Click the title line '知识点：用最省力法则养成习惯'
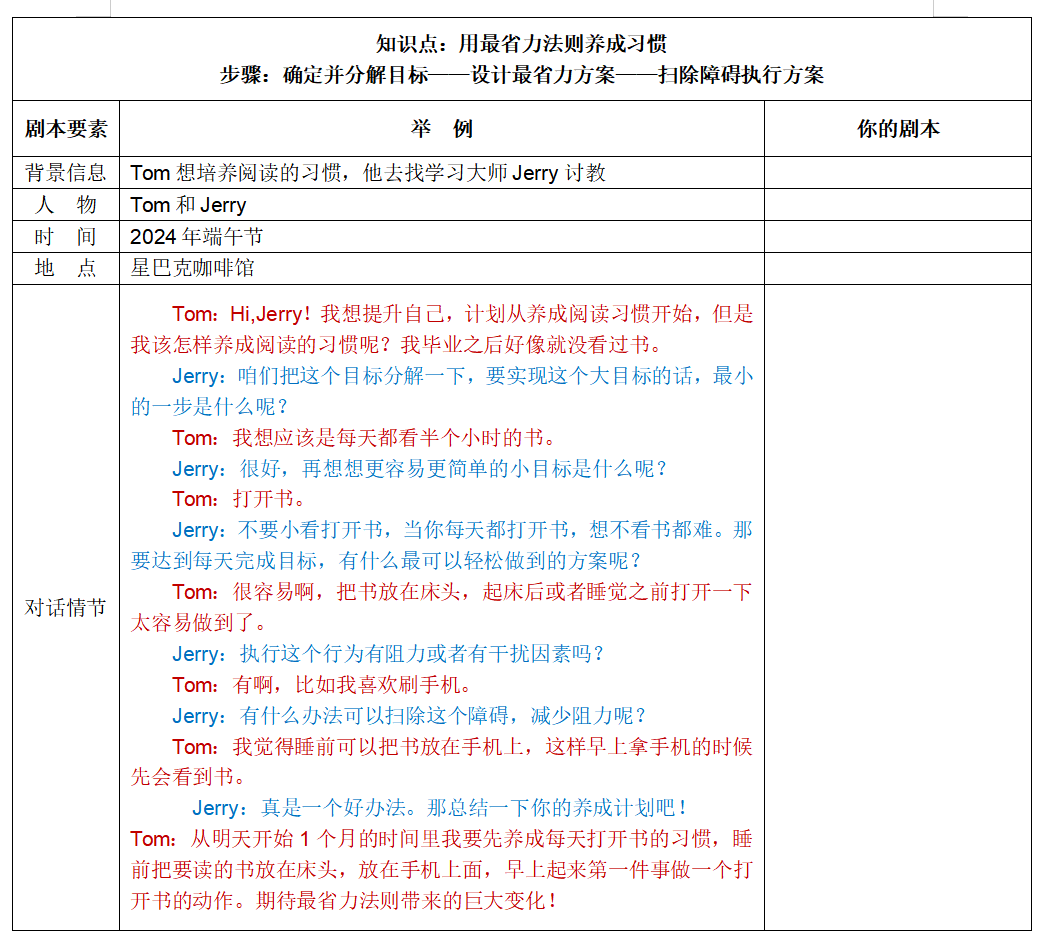 521,44
